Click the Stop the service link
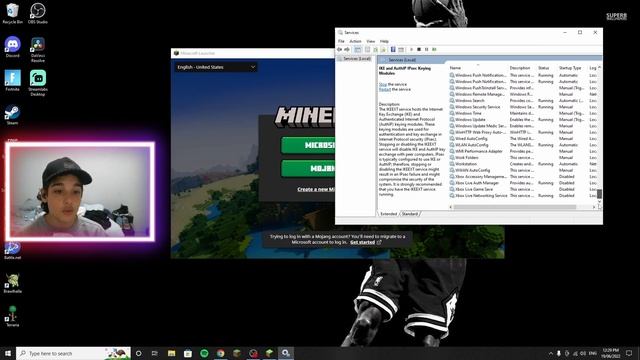Viewport: 640px width, 360px height. click(382, 84)
